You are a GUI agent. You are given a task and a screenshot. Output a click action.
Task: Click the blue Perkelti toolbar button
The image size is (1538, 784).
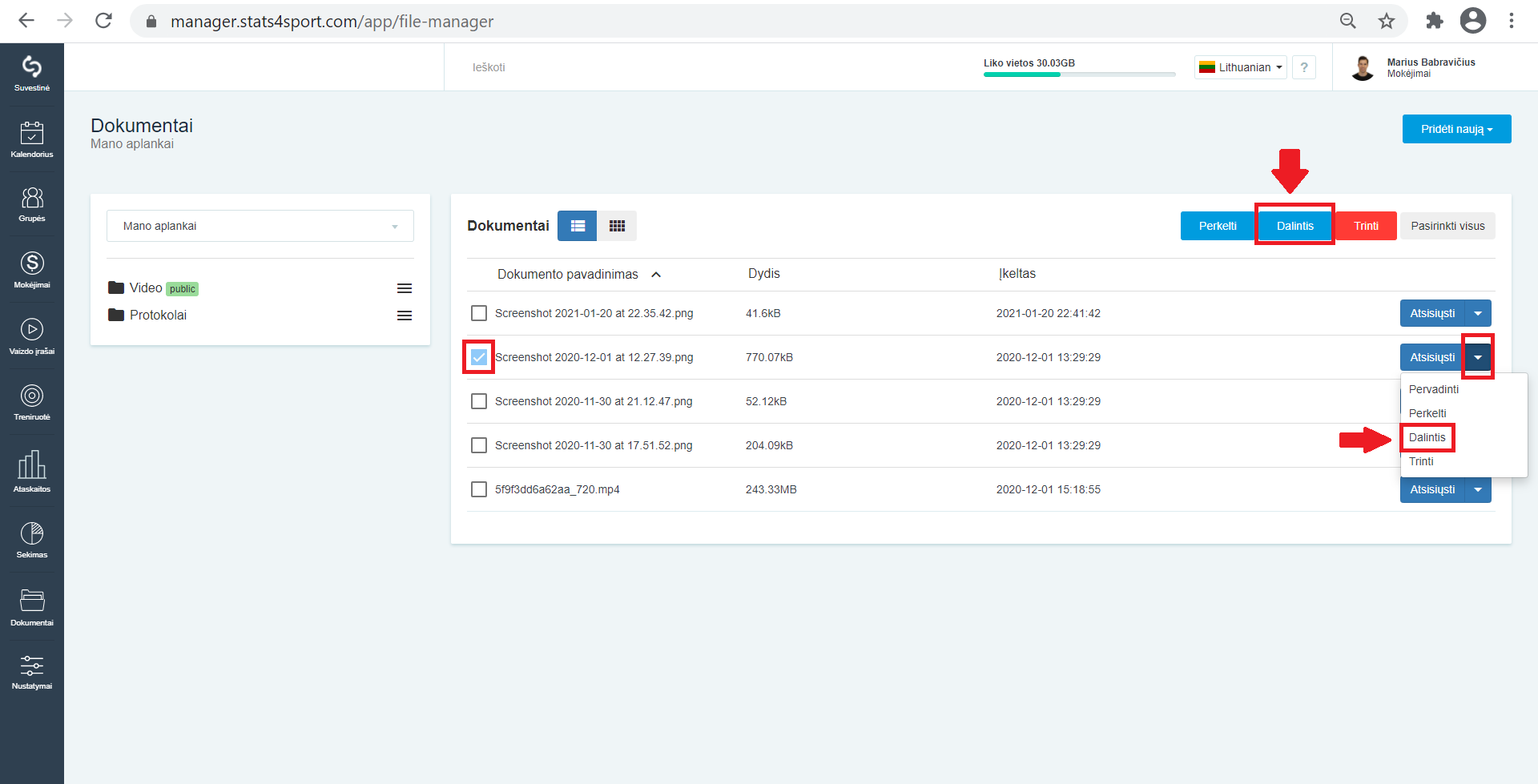1218,226
